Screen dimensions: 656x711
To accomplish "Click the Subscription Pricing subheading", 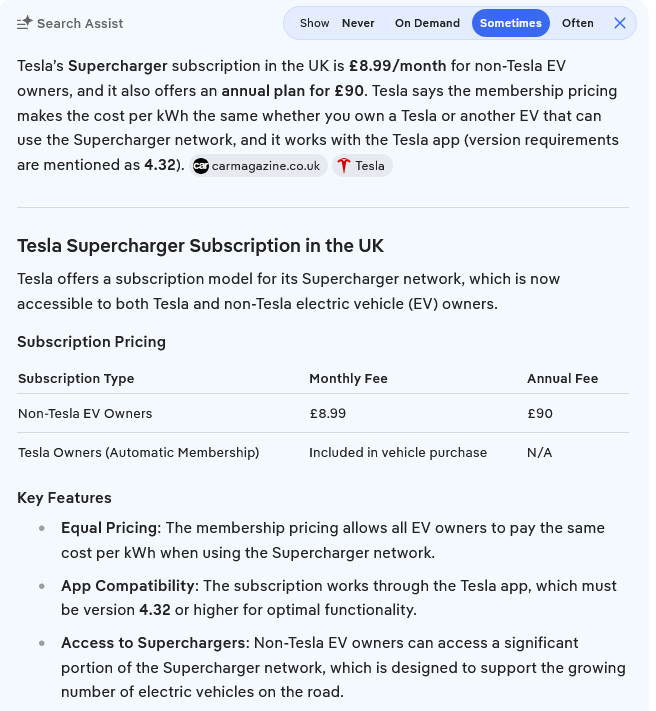I will pos(92,342).
